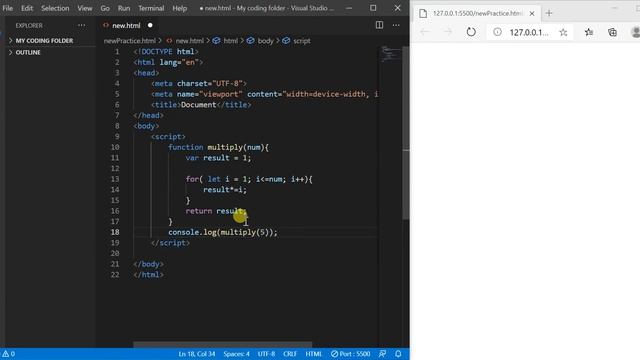Go back in the browser
The height and width of the screenshot is (360, 640).
pyautogui.click(x=424, y=32)
